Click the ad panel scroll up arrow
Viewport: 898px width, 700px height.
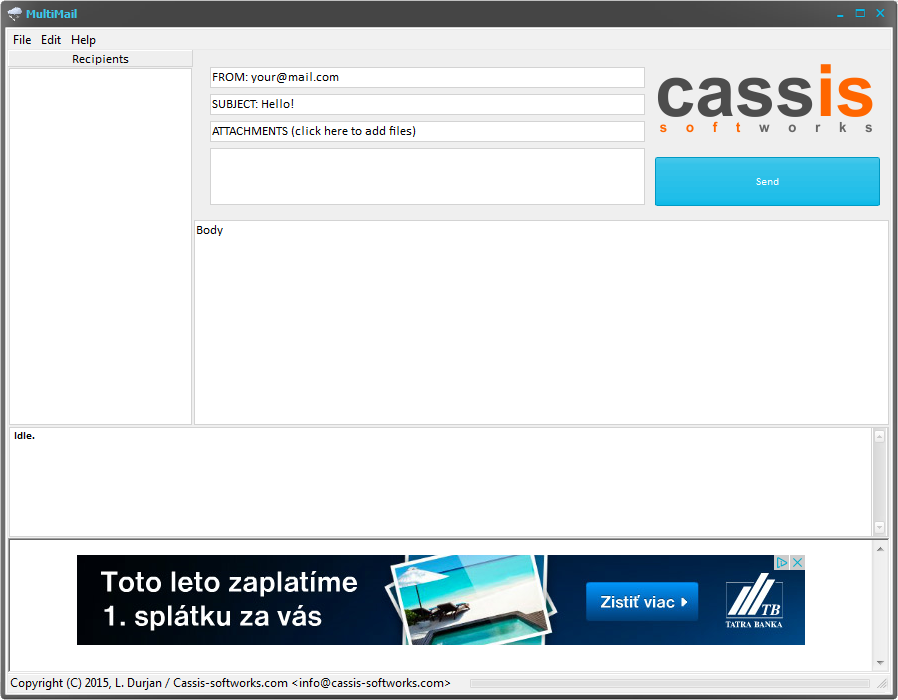click(880, 549)
